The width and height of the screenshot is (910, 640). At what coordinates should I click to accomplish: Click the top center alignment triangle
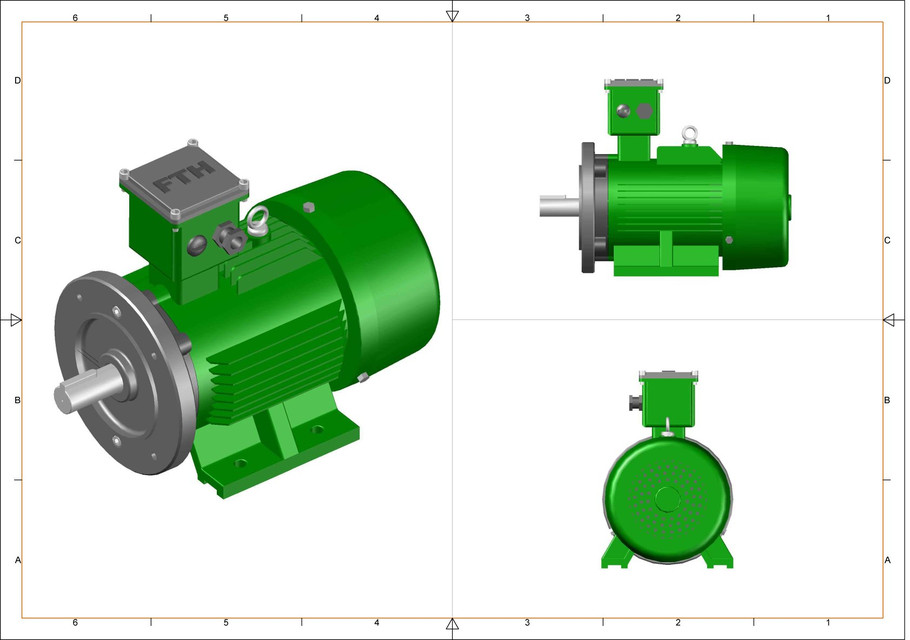[453, 13]
